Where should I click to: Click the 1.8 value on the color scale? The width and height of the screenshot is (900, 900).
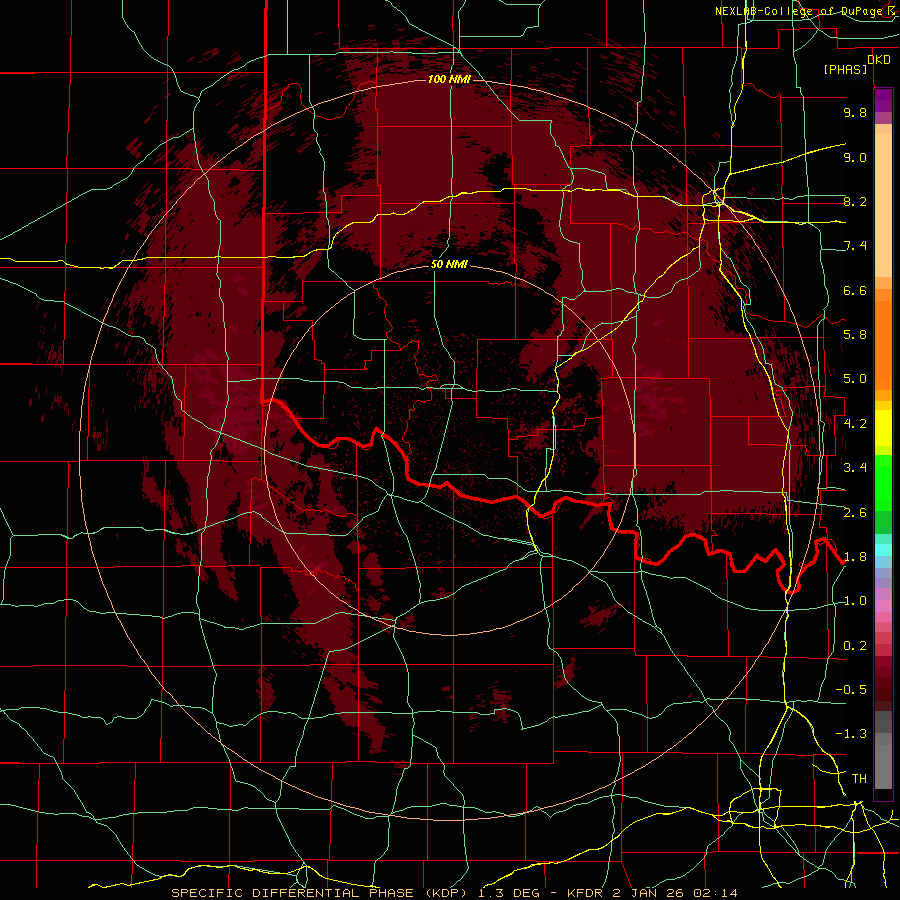click(x=855, y=557)
